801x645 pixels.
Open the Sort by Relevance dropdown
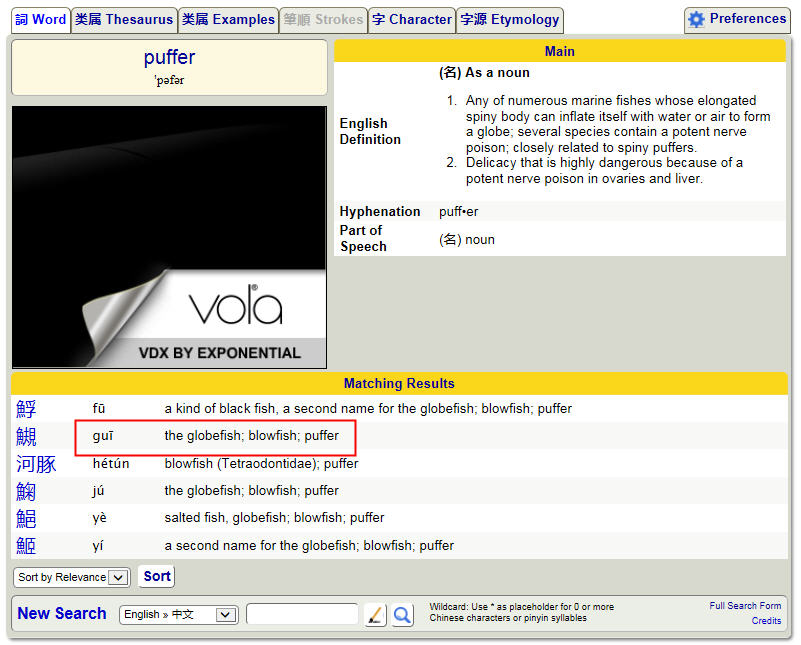tap(72, 577)
